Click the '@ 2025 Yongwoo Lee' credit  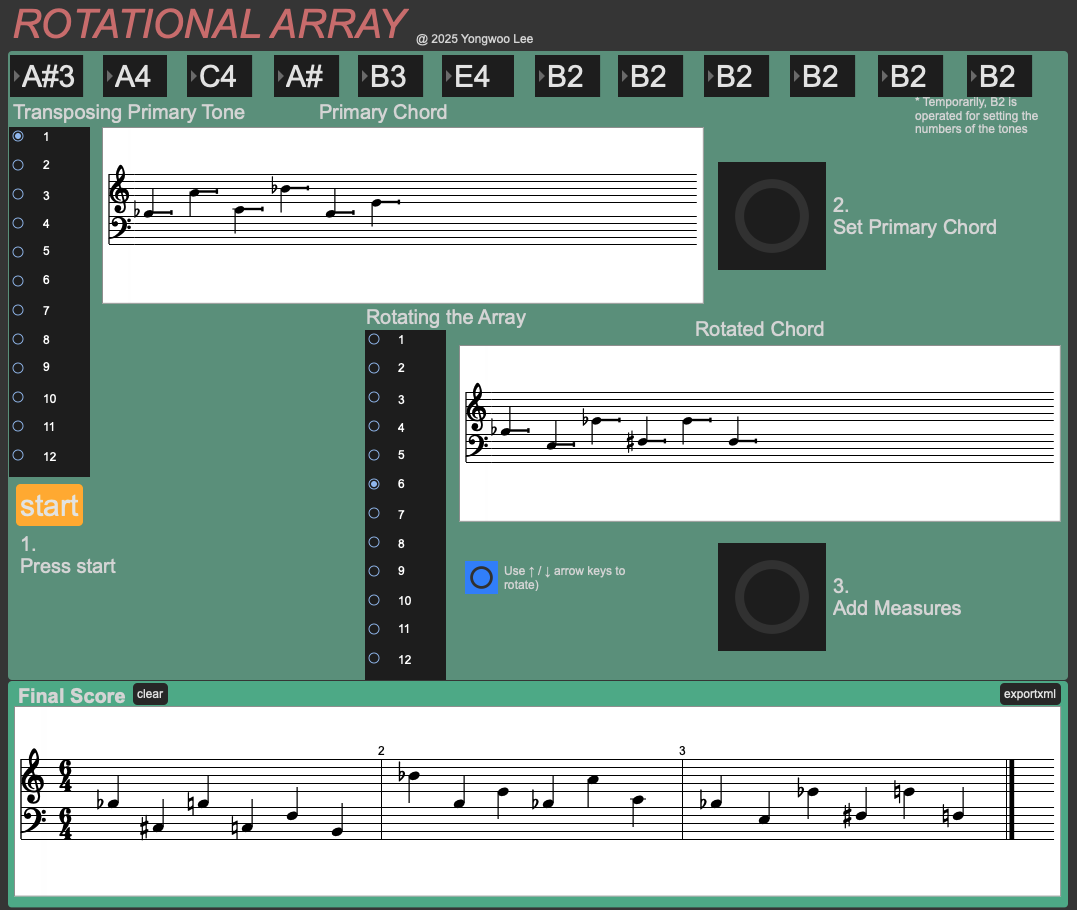click(x=475, y=39)
